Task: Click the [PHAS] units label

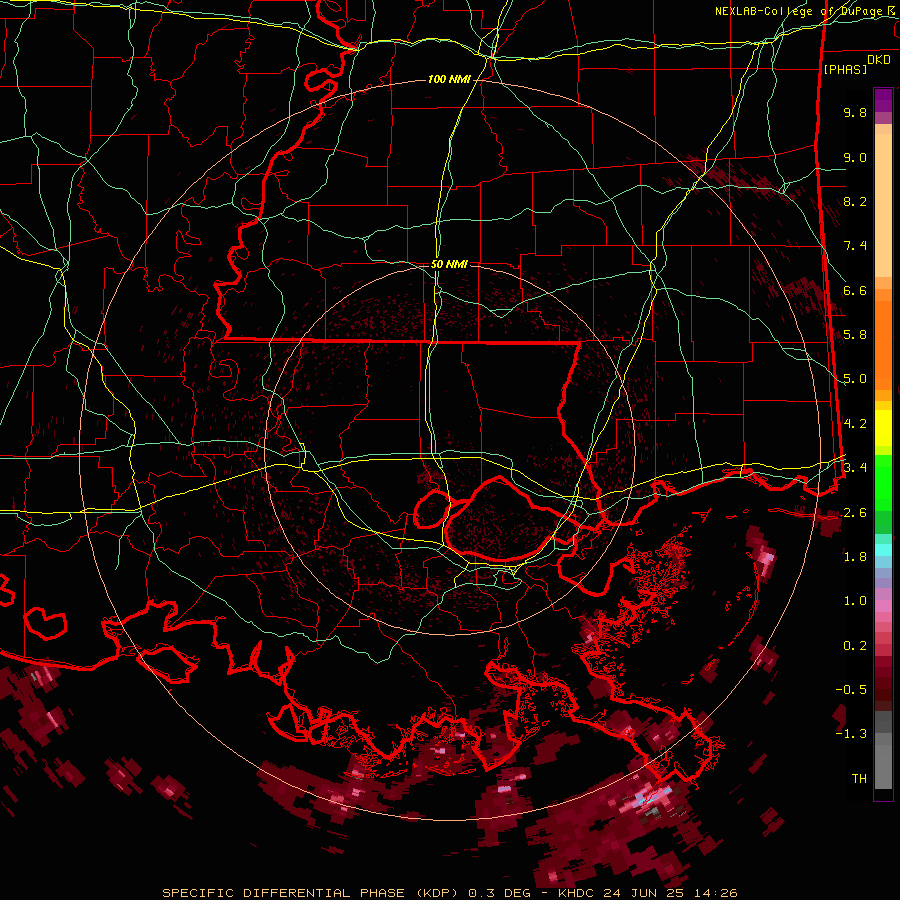Action: point(845,70)
